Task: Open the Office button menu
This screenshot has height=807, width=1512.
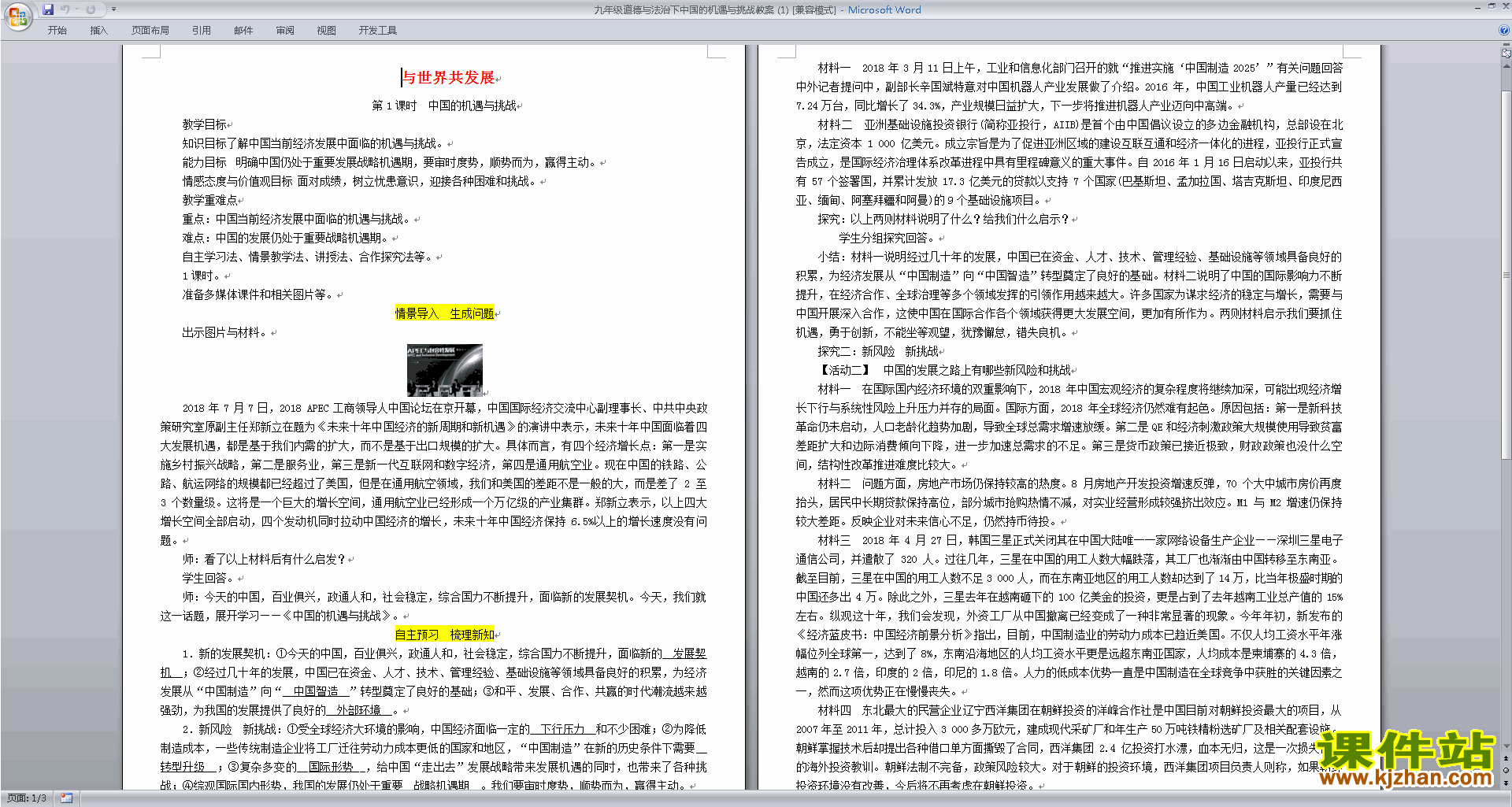Action: coord(17,17)
